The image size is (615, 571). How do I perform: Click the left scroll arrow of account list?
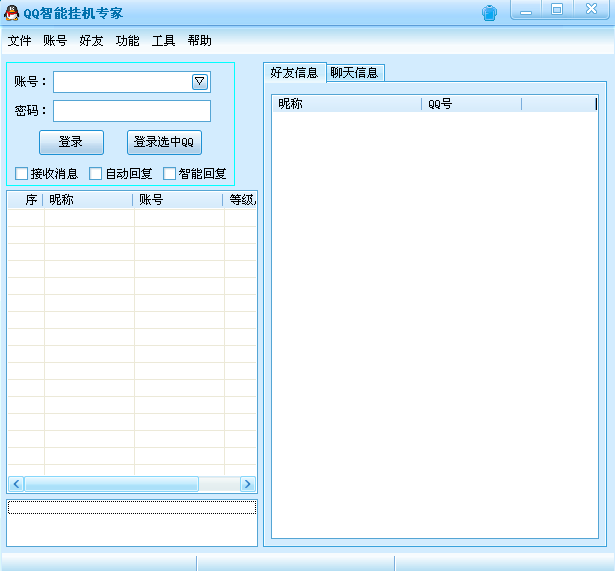tap(16, 484)
